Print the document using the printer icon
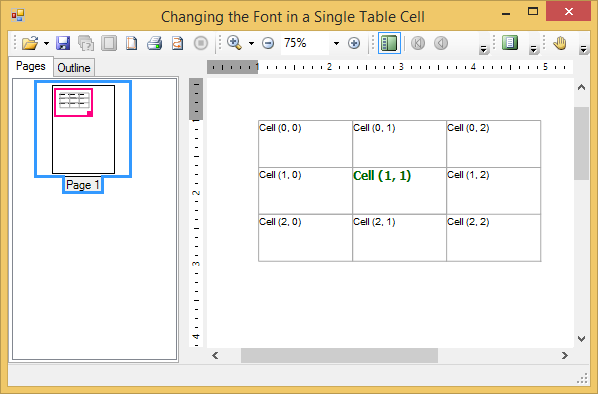 154,43
